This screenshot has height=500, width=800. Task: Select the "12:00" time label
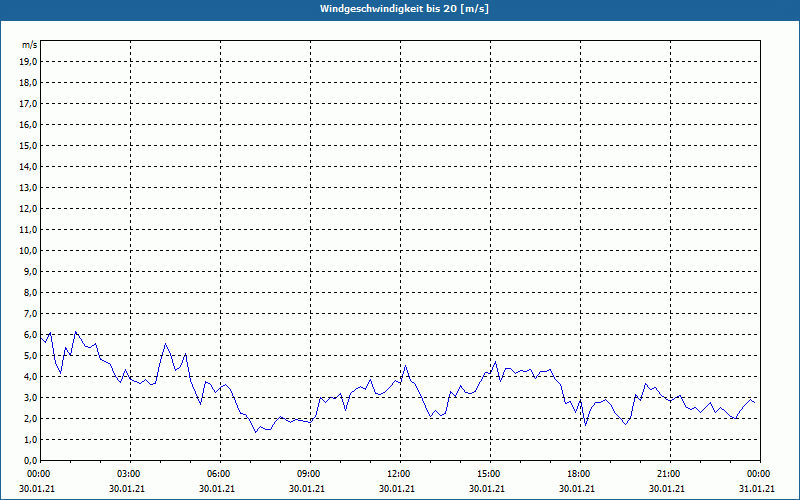coord(400,474)
